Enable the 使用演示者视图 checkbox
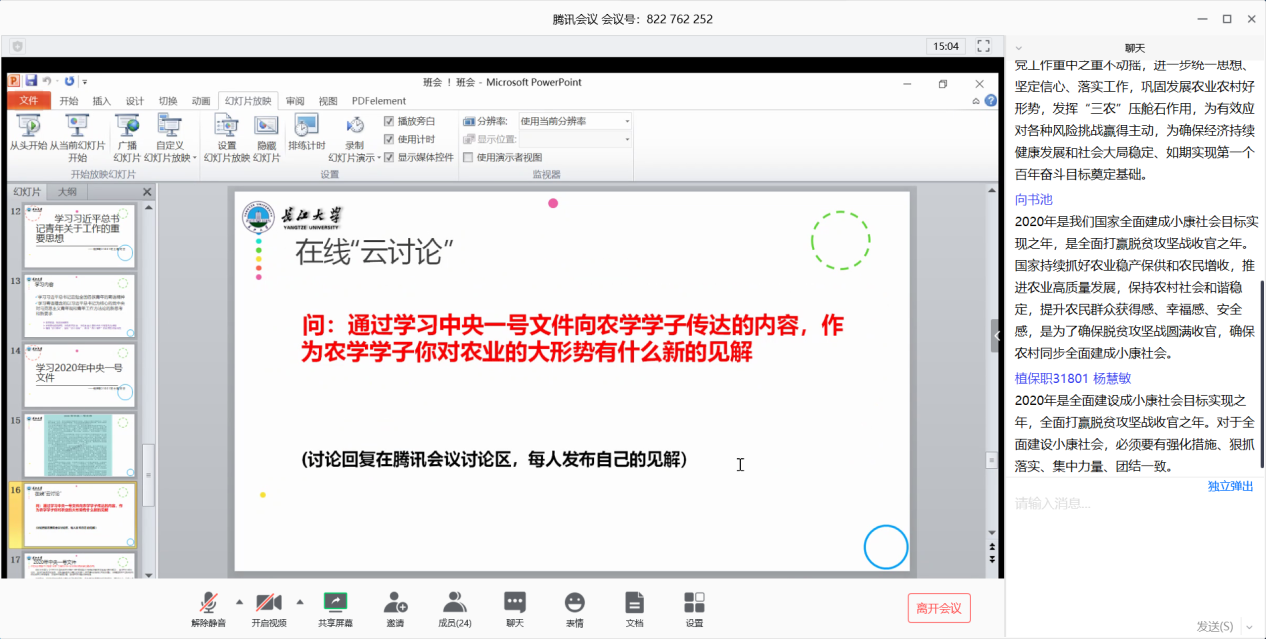This screenshot has width=1266, height=639. [x=468, y=157]
